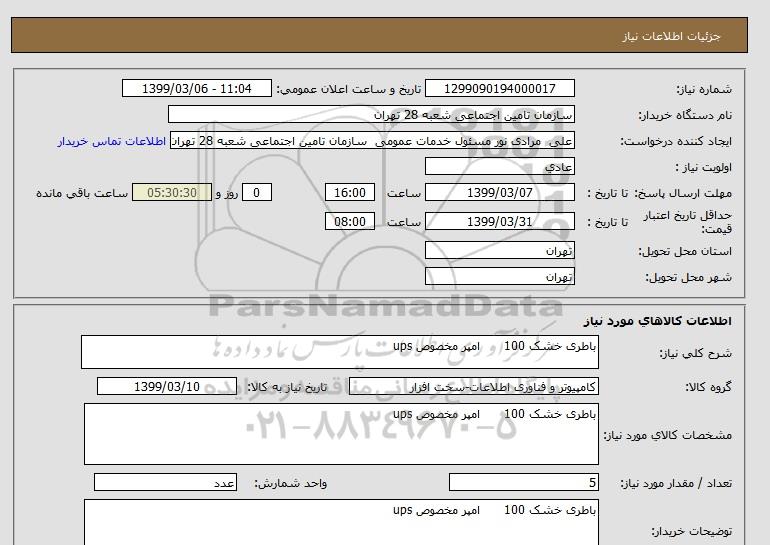Click the request creator field علی مرادی نور

[x=372, y=140]
